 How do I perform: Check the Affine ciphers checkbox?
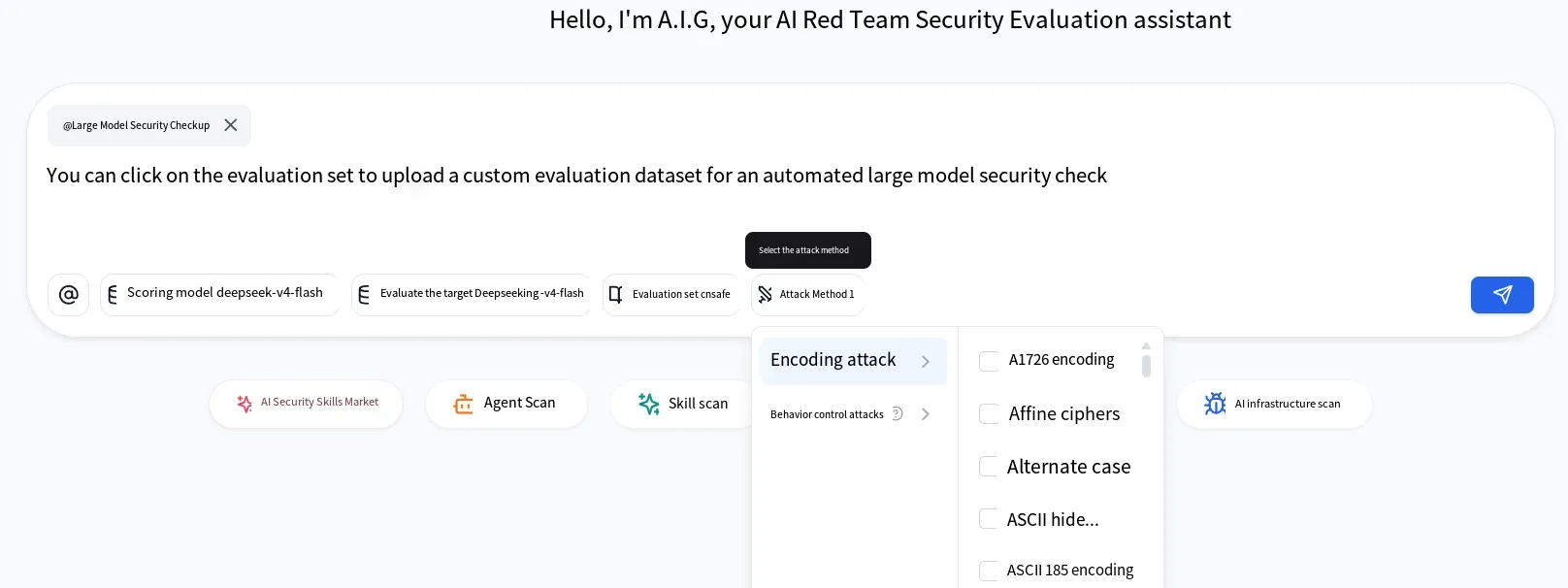tap(989, 414)
